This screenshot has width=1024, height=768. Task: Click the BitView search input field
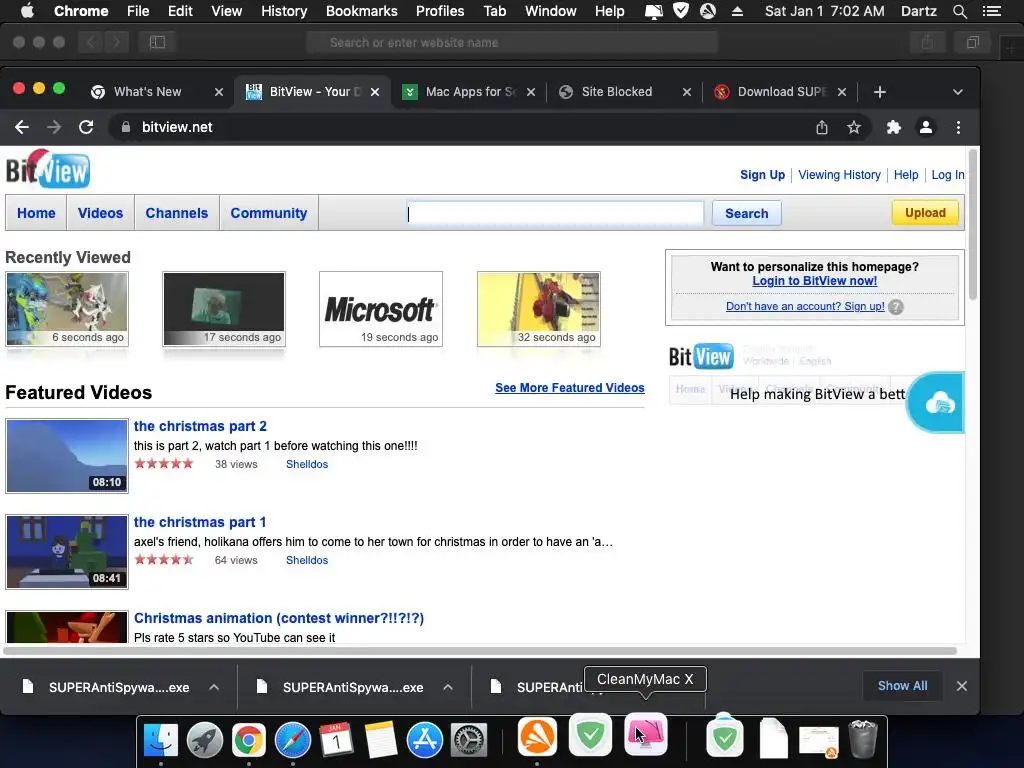coord(555,214)
